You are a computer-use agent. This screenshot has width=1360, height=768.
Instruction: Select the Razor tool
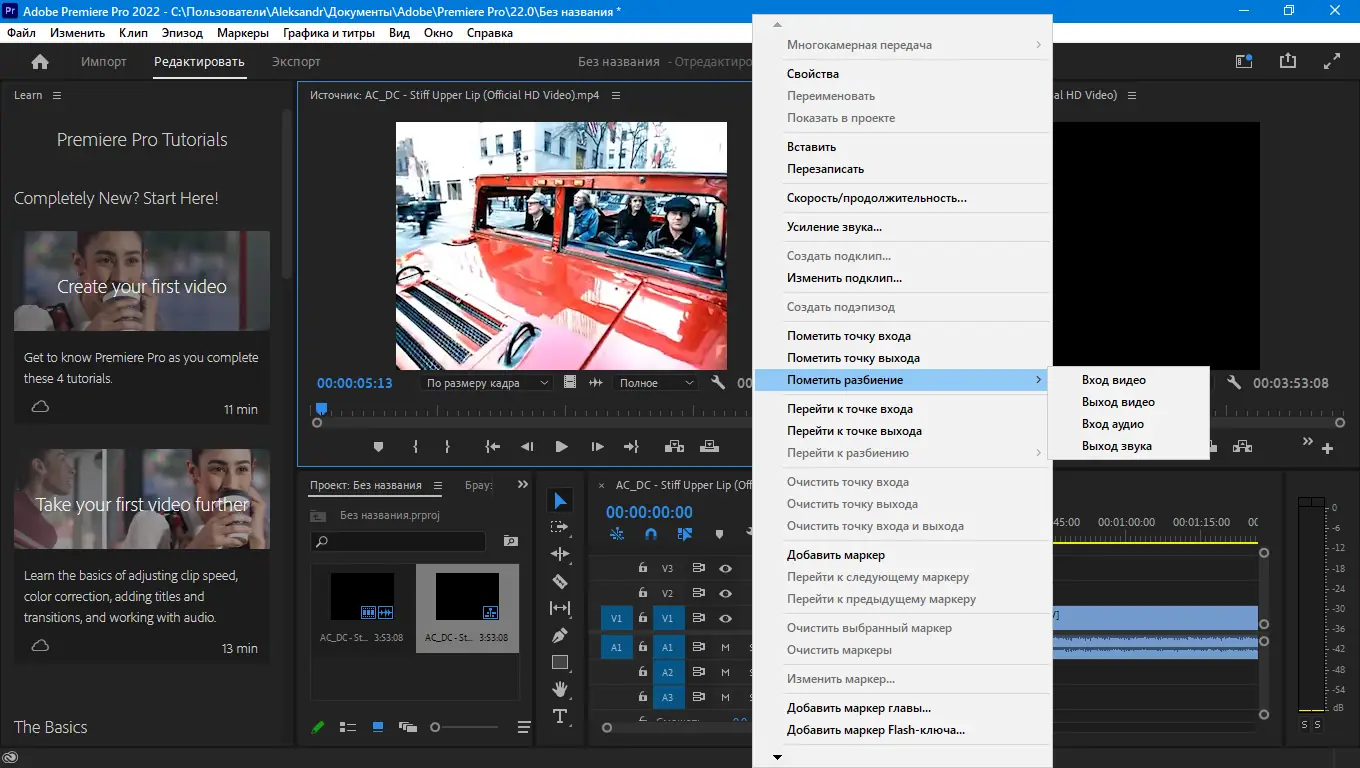[560, 581]
